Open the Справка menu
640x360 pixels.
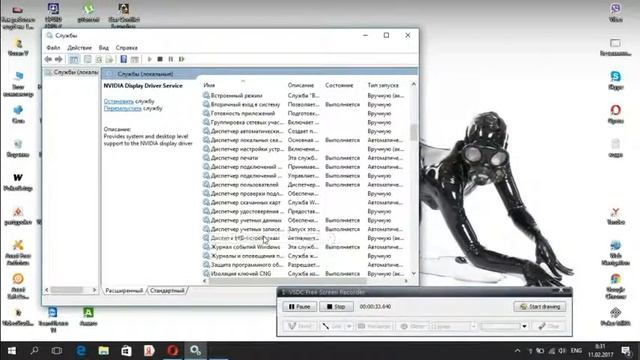tap(127, 48)
